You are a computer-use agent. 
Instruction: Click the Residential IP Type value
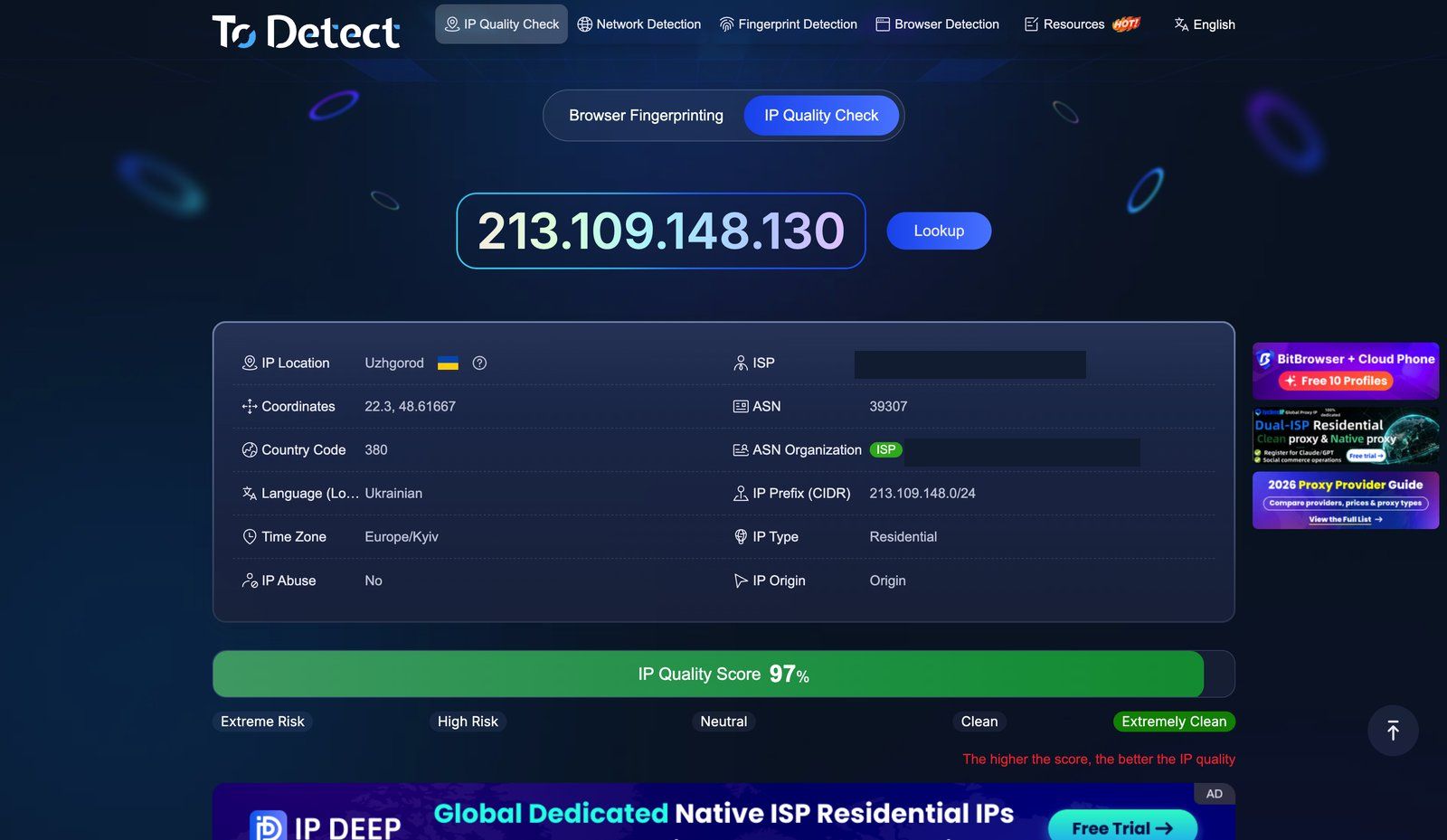coord(903,537)
